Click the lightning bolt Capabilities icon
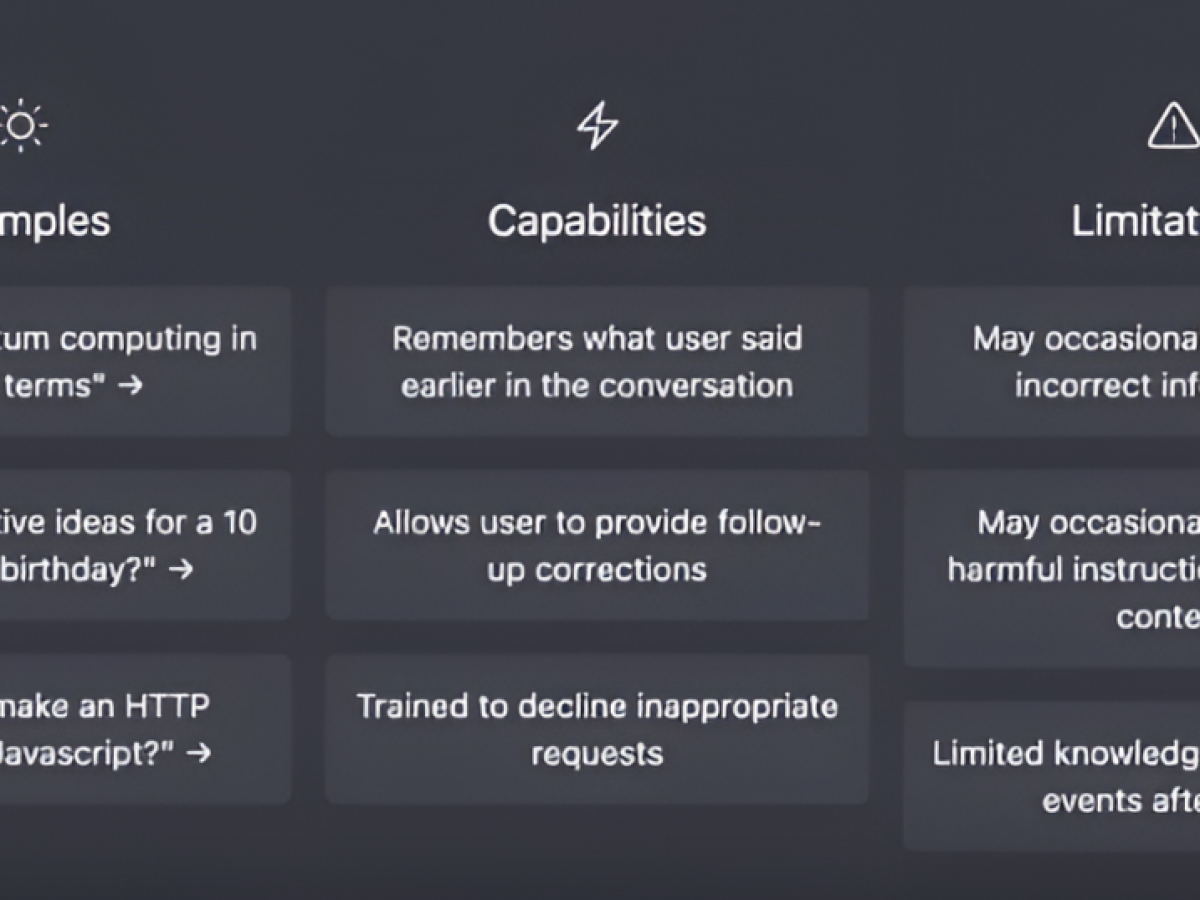This screenshot has width=1200, height=900. pos(597,127)
